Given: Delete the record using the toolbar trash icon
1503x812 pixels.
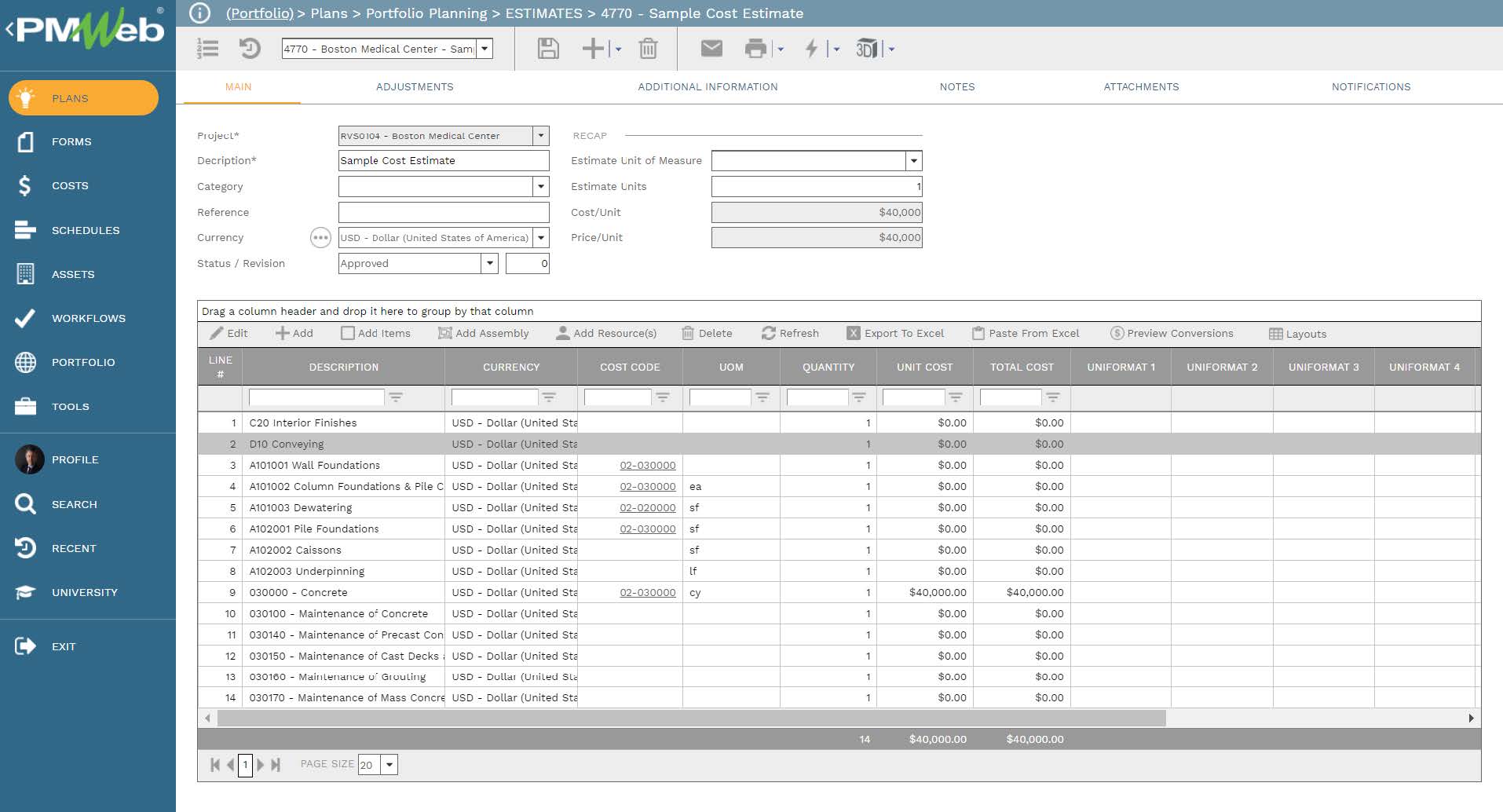Looking at the screenshot, I should pyautogui.click(x=648, y=49).
